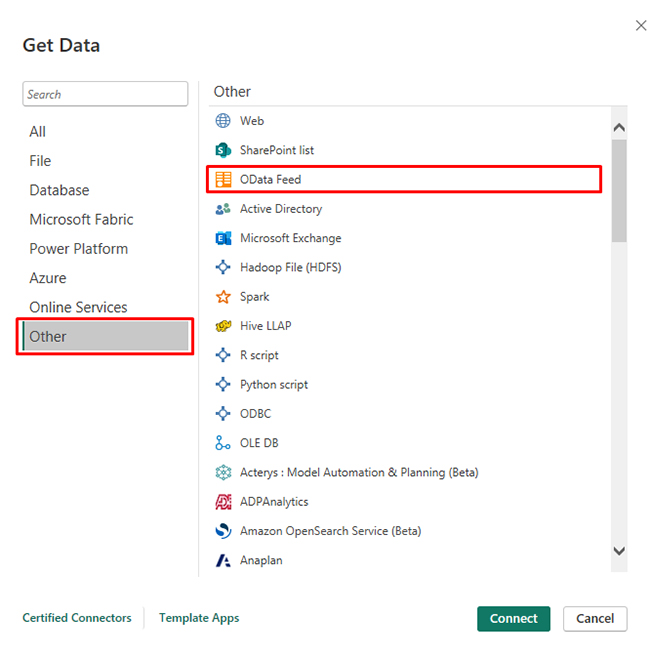Open the Microsoft Fabric category

81,220
